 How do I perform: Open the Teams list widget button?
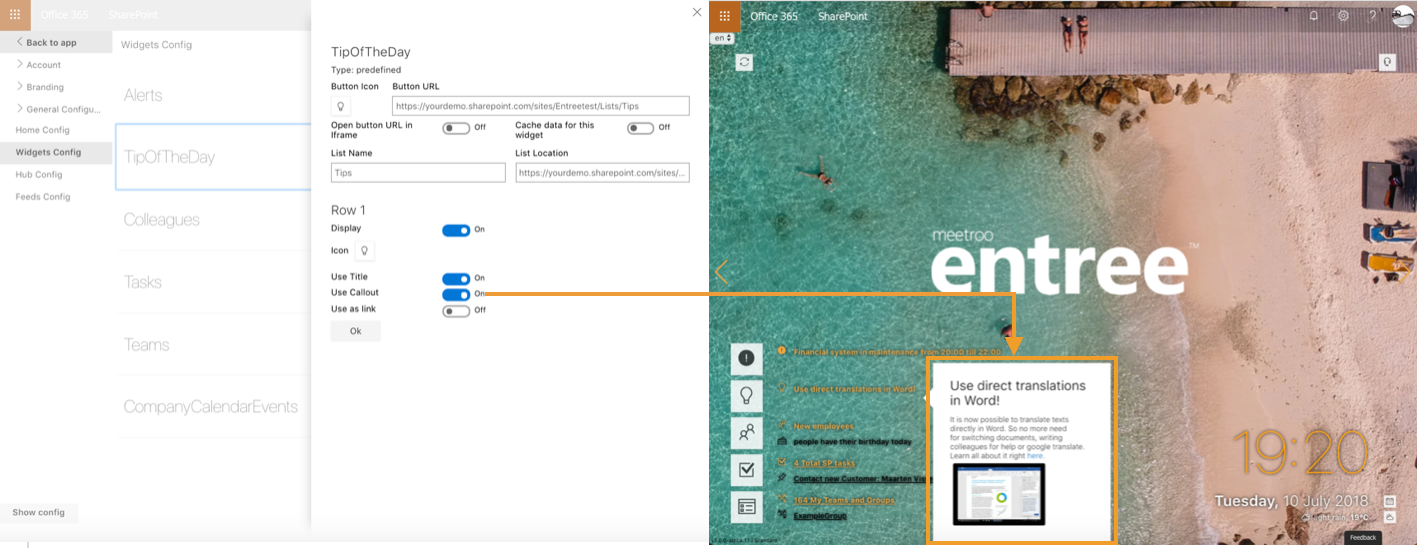point(746,507)
